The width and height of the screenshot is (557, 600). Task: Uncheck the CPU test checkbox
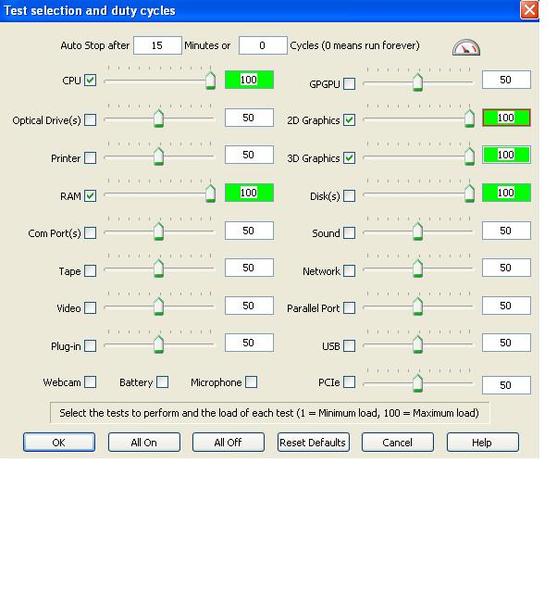[x=90, y=80]
